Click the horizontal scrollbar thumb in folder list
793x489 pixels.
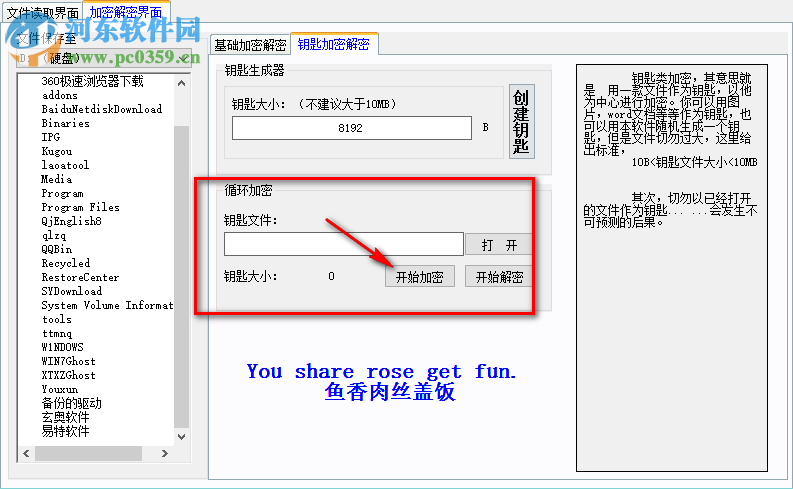pyautogui.click(x=89, y=454)
